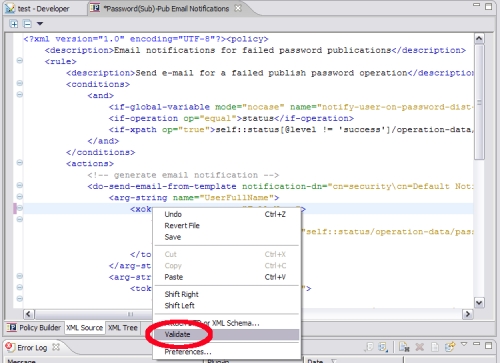Collapse the rule element fold marker
This screenshot has width=500, height=363.
[x=20, y=61]
